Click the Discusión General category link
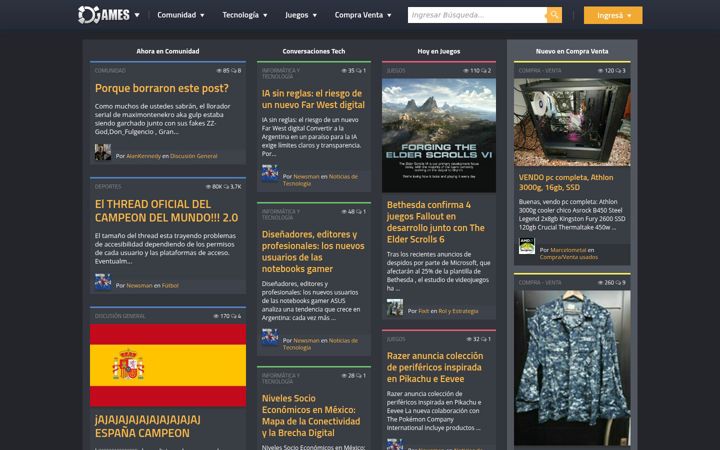Viewport: 720px width, 450px height. 194,156
